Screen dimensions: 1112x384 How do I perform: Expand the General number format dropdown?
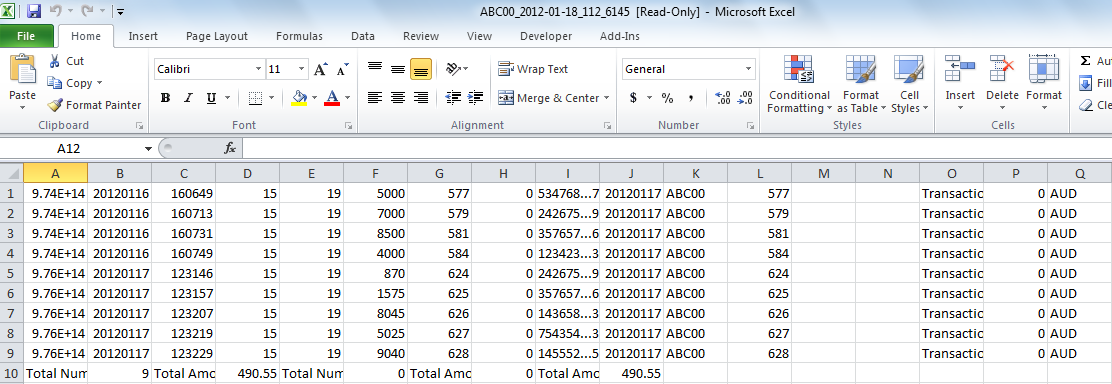point(748,70)
